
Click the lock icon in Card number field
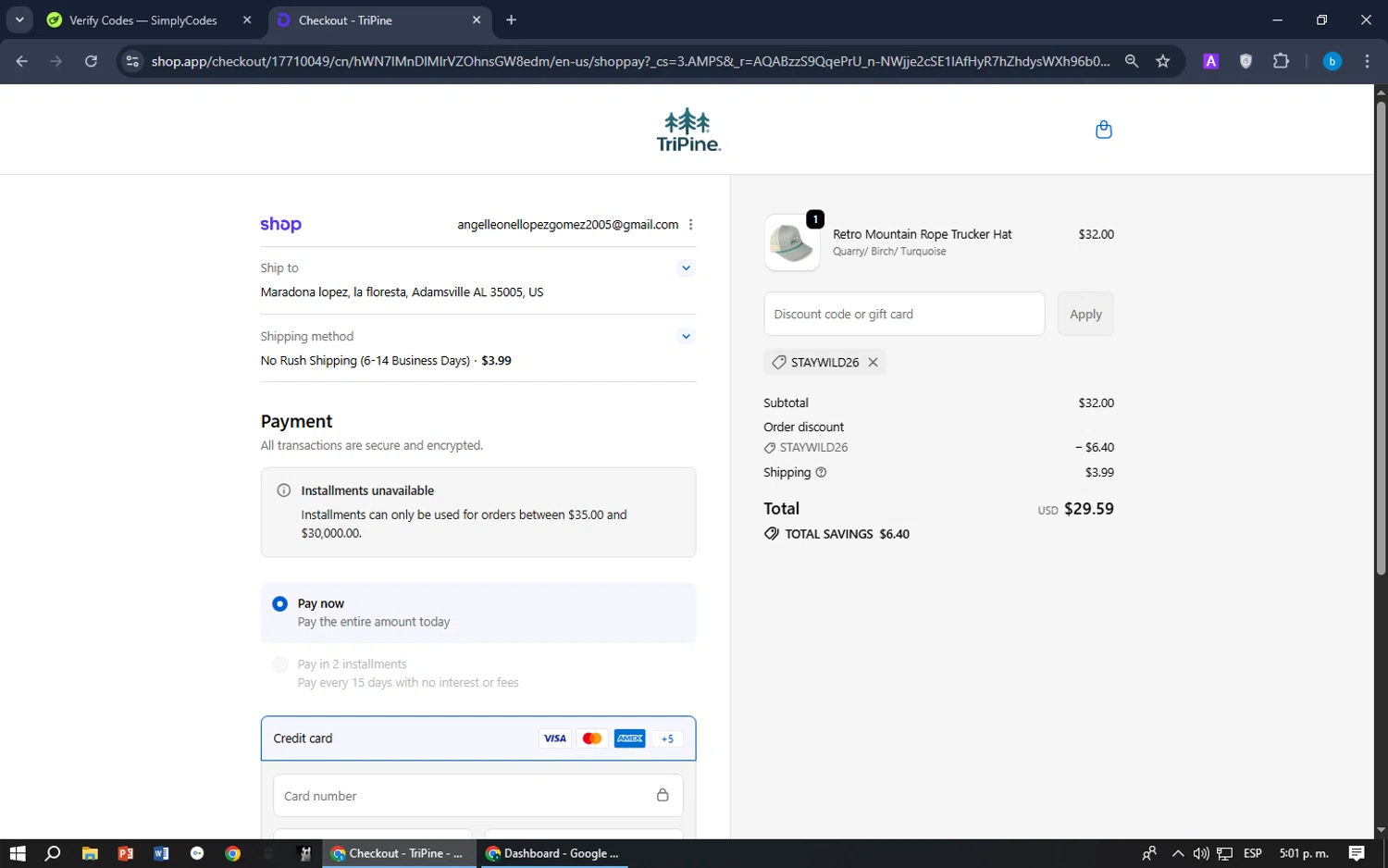coord(663,795)
